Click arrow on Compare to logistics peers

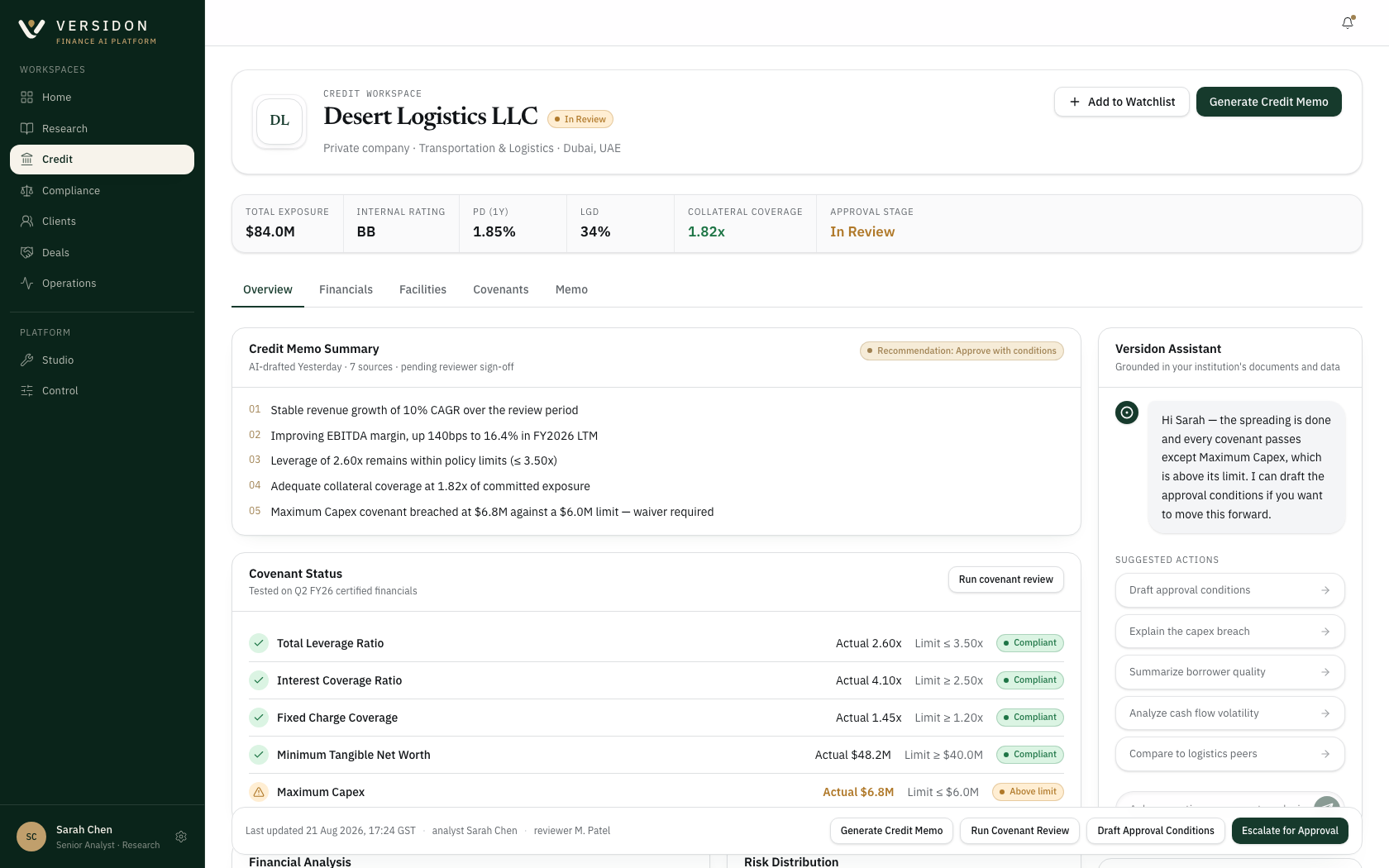(1325, 754)
